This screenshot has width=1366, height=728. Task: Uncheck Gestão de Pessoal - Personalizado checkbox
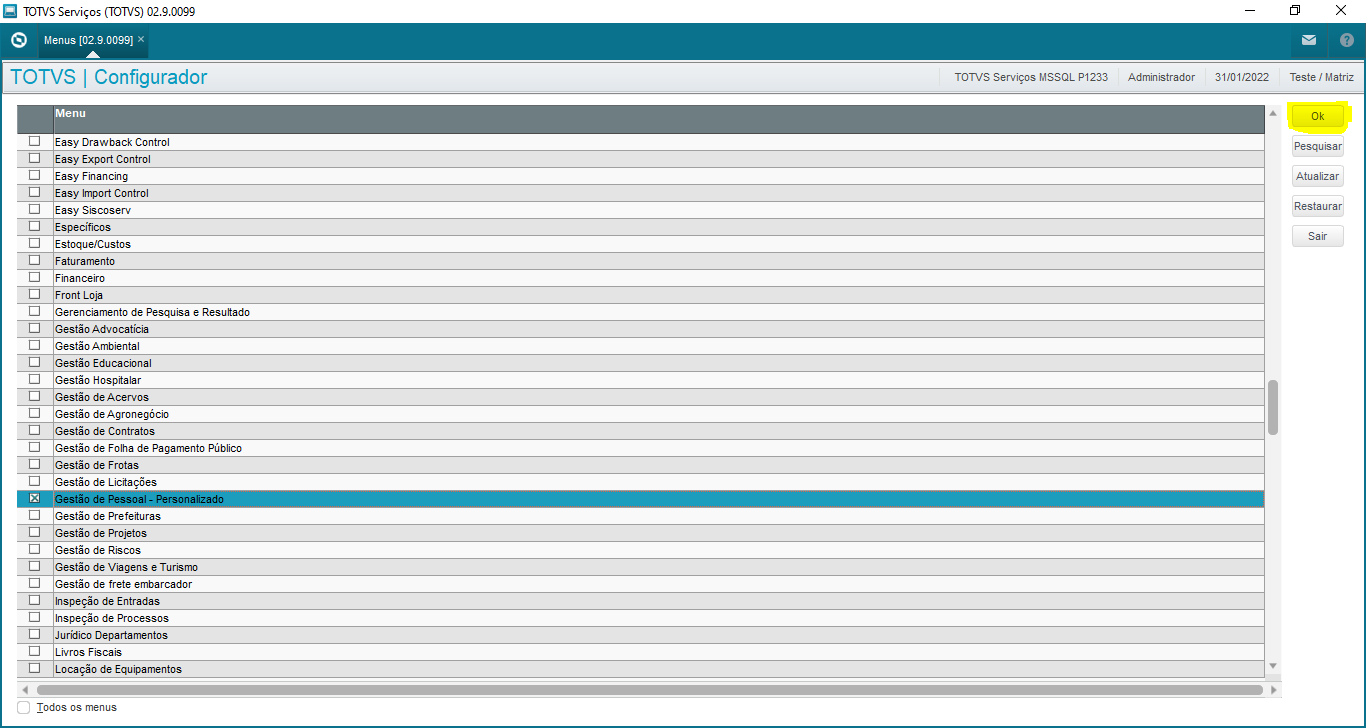click(x=35, y=499)
